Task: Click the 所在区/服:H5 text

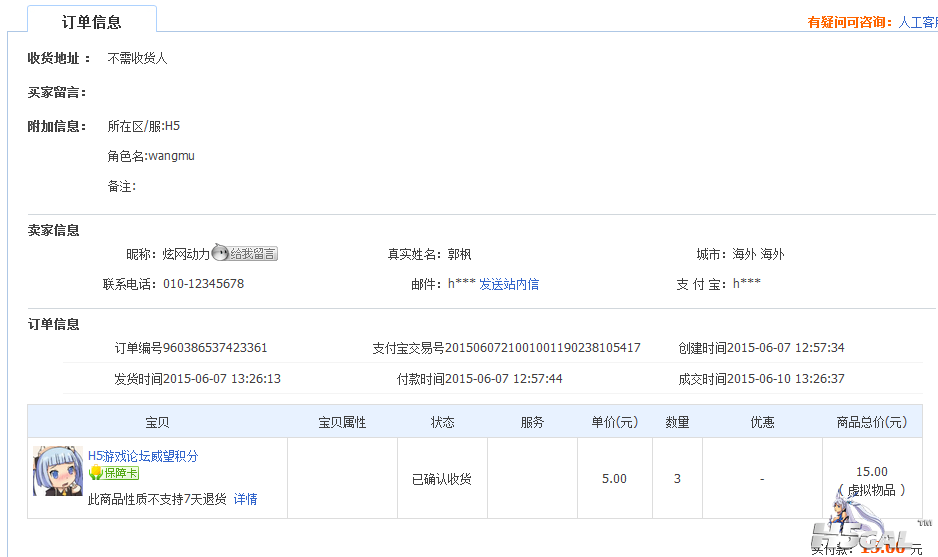Action: tap(144, 126)
